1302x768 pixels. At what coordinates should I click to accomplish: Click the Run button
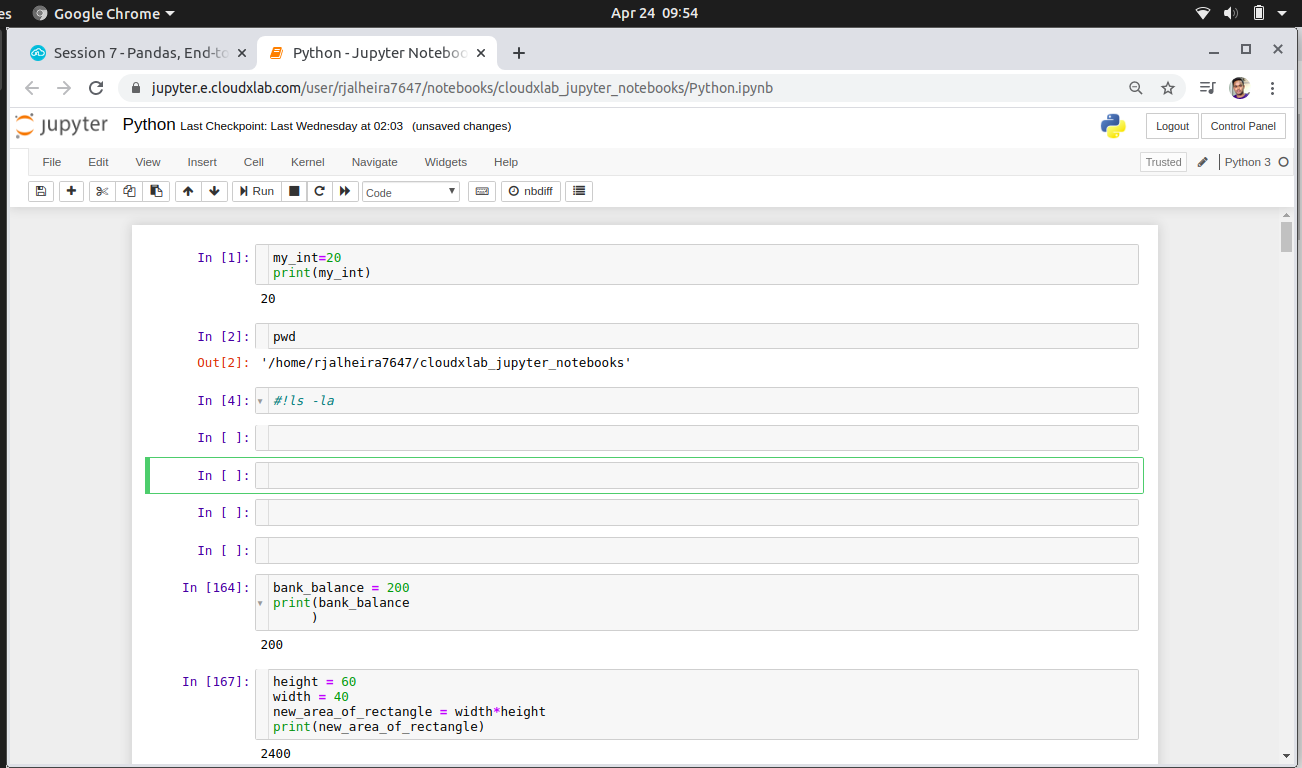(x=256, y=191)
